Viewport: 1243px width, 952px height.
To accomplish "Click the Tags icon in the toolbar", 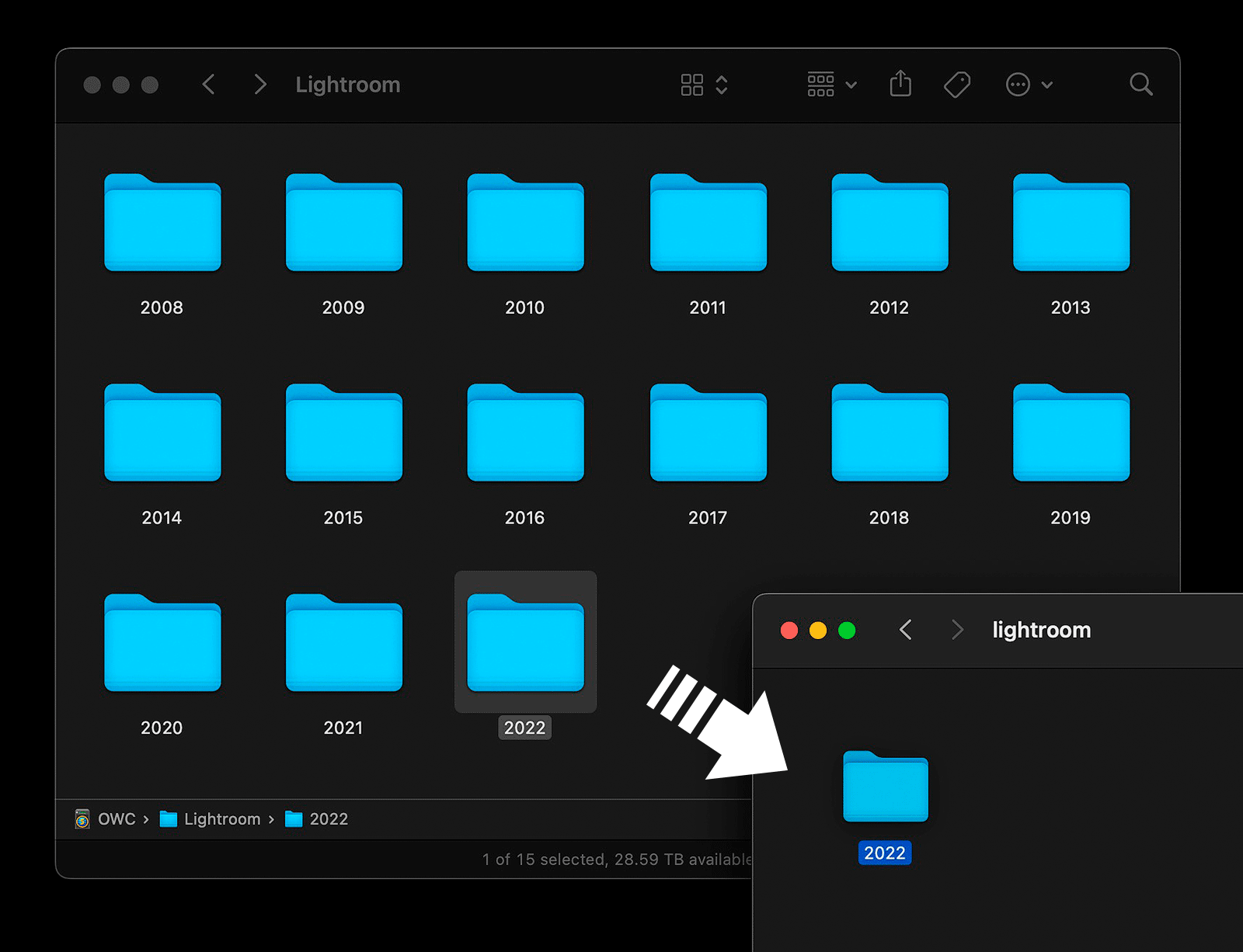I will coord(956,84).
